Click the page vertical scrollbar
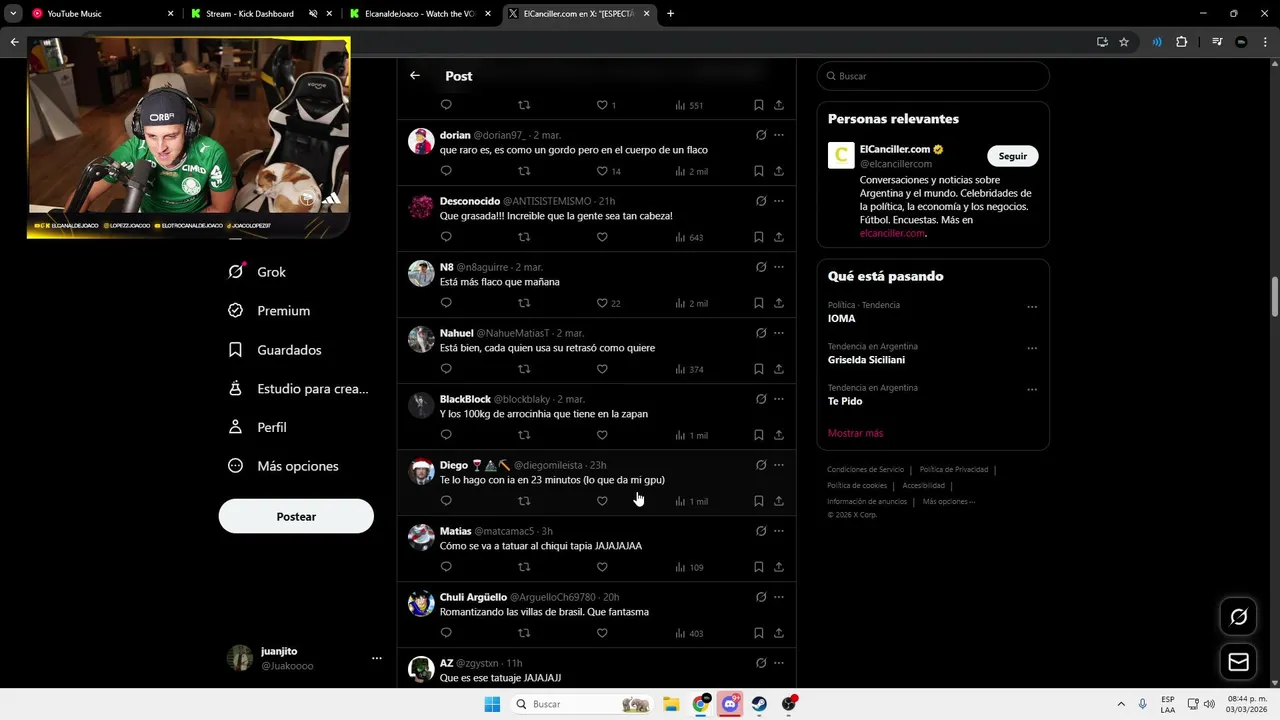The image size is (1280, 720). pyautogui.click(x=1275, y=296)
